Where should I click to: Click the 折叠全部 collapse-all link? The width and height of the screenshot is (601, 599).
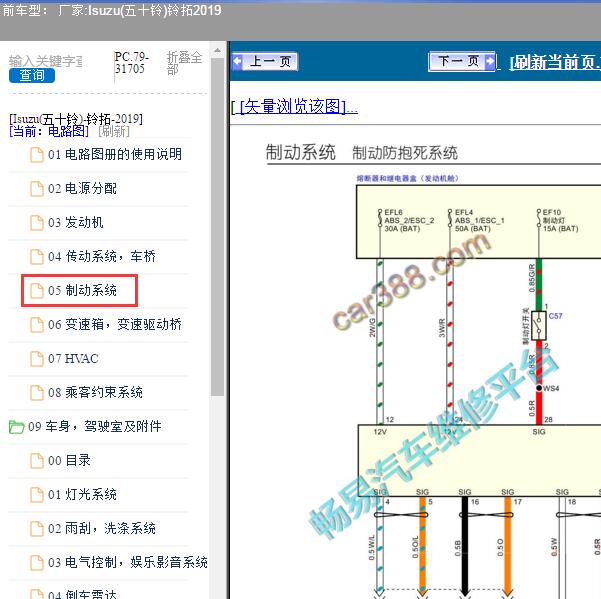tap(184, 63)
